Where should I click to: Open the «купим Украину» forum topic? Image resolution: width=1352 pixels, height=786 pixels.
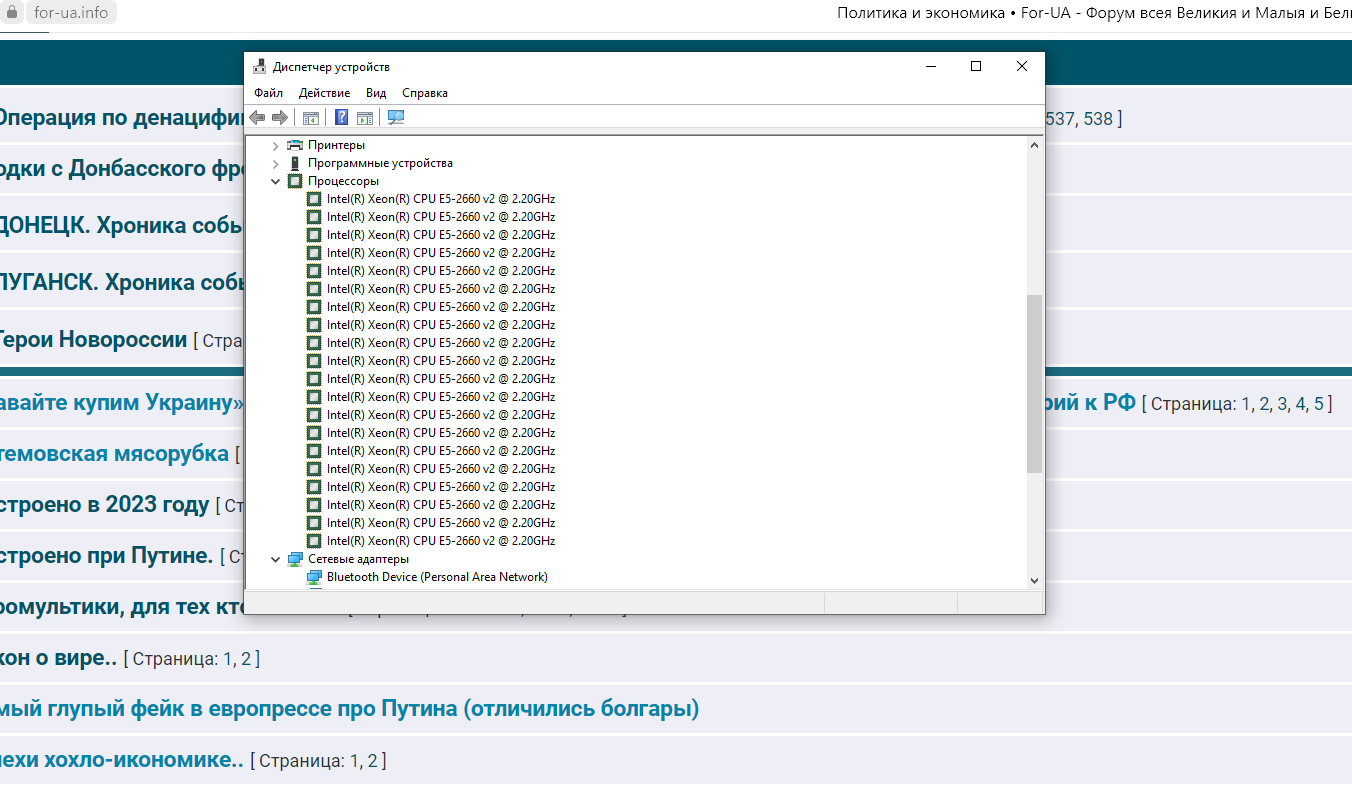click(121, 402)
